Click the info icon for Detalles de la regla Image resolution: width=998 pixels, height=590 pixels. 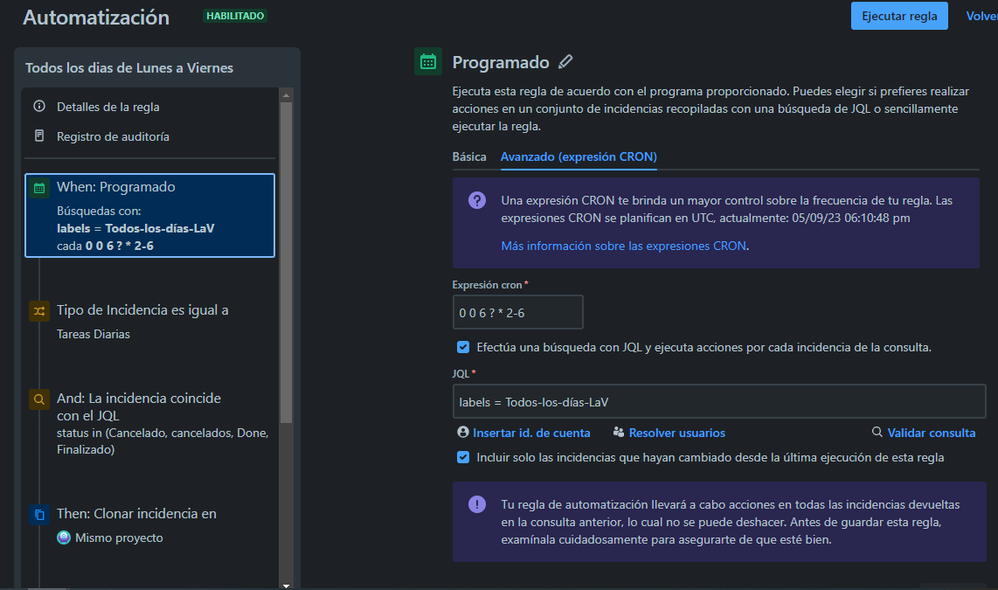pos(39,106)
